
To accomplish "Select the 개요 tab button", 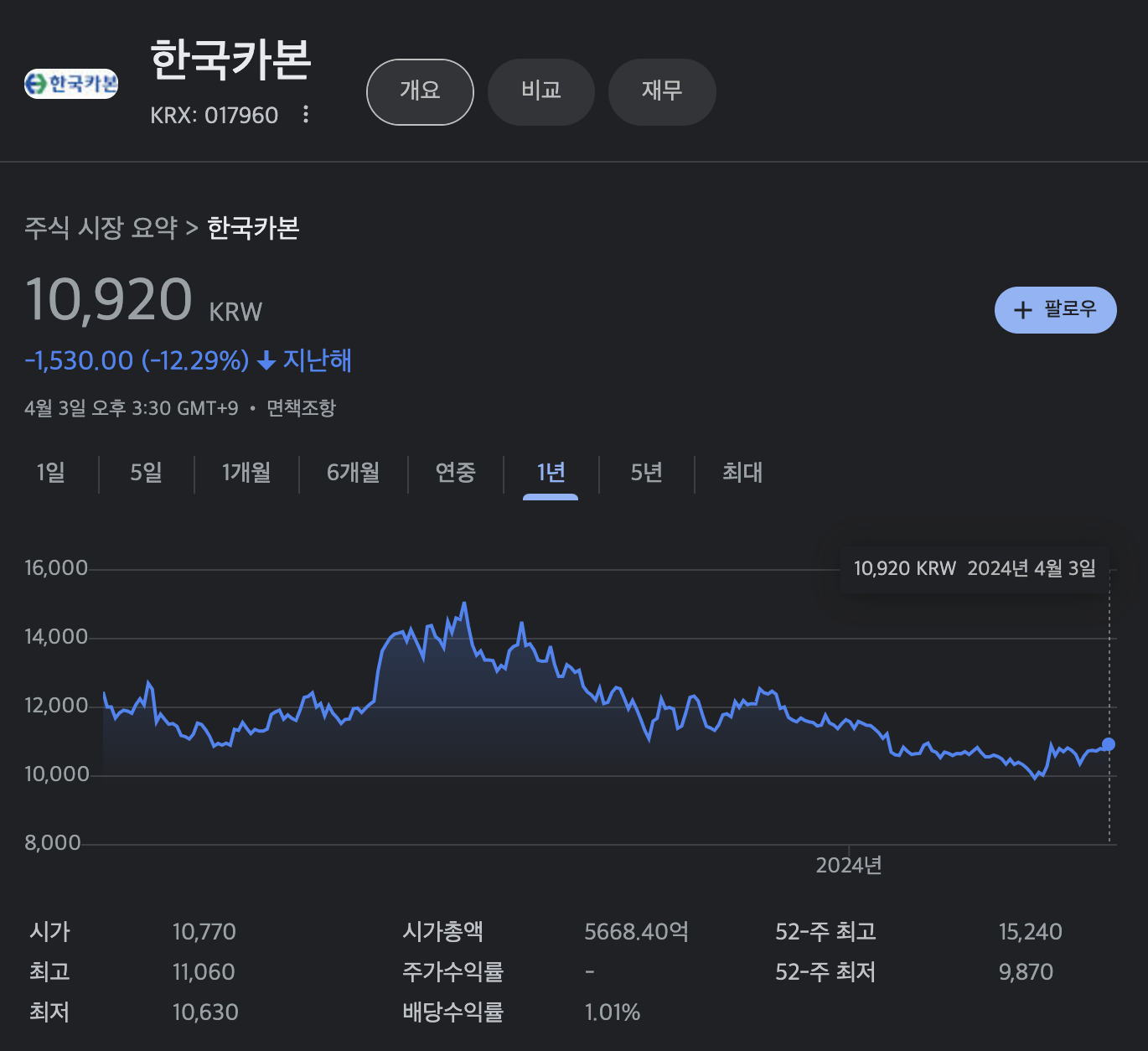I will point(420,91).
